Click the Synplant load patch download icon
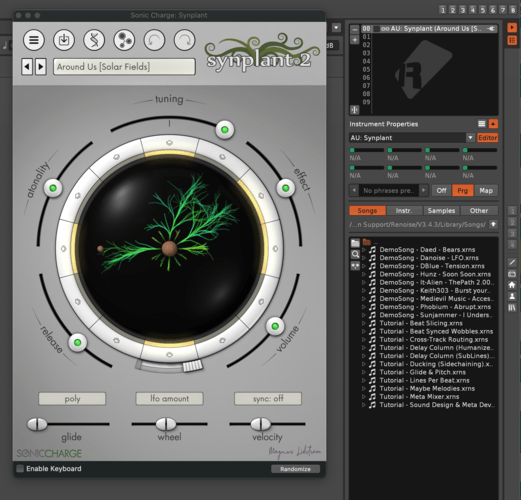Image resolution: width=521 pixels, height=500 pixels. [64, 40]
